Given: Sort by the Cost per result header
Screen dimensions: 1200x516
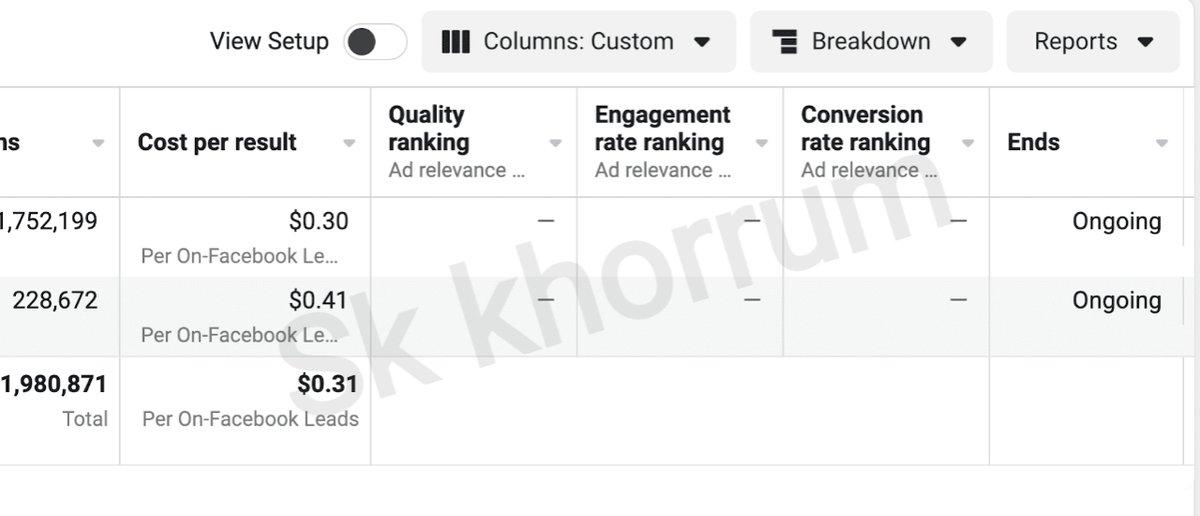Looking at the screenshot, I should pos(217,142).
